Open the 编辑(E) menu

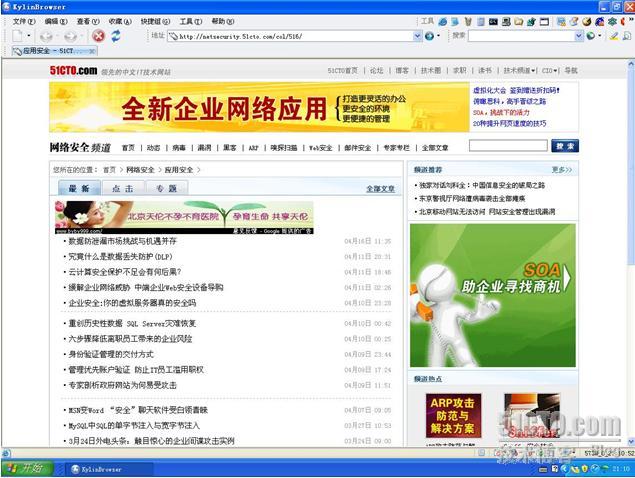[56, 21]
